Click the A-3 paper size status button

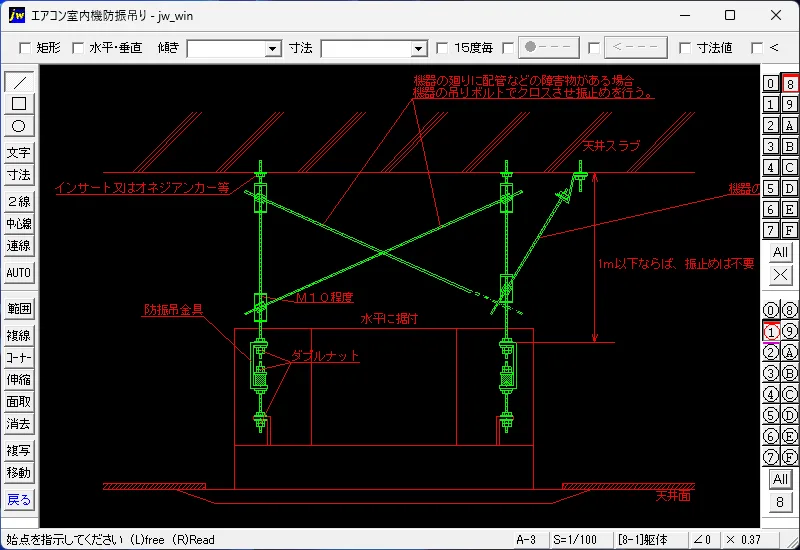point(530,540)
